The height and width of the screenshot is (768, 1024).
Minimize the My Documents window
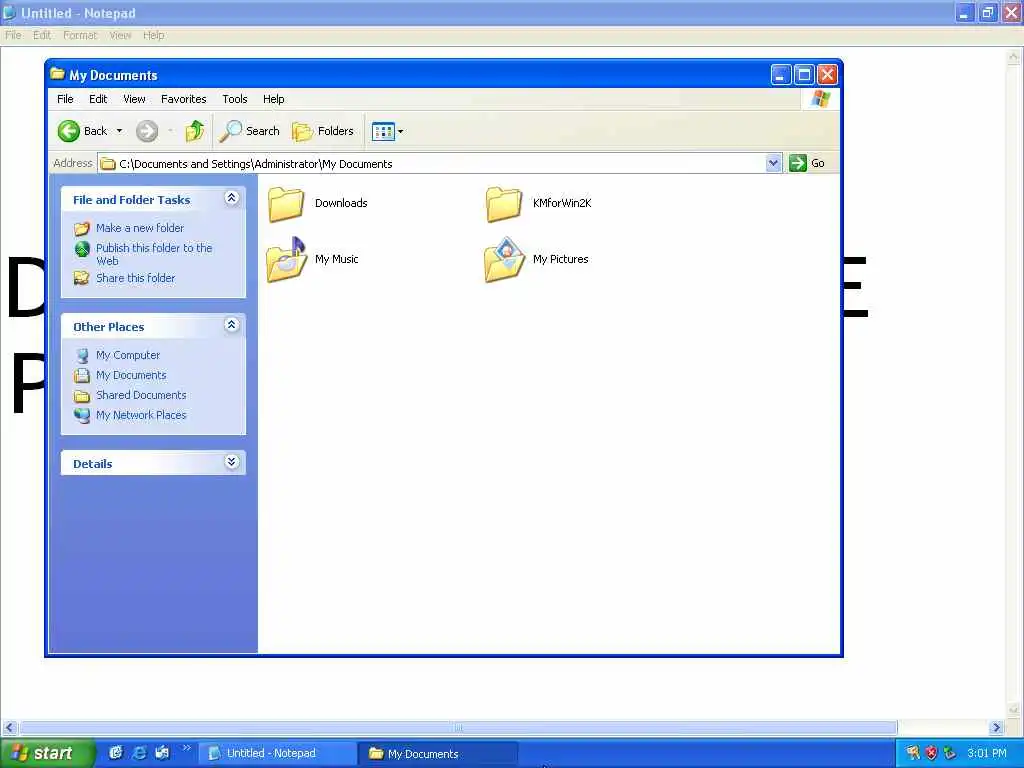point(780,74)
